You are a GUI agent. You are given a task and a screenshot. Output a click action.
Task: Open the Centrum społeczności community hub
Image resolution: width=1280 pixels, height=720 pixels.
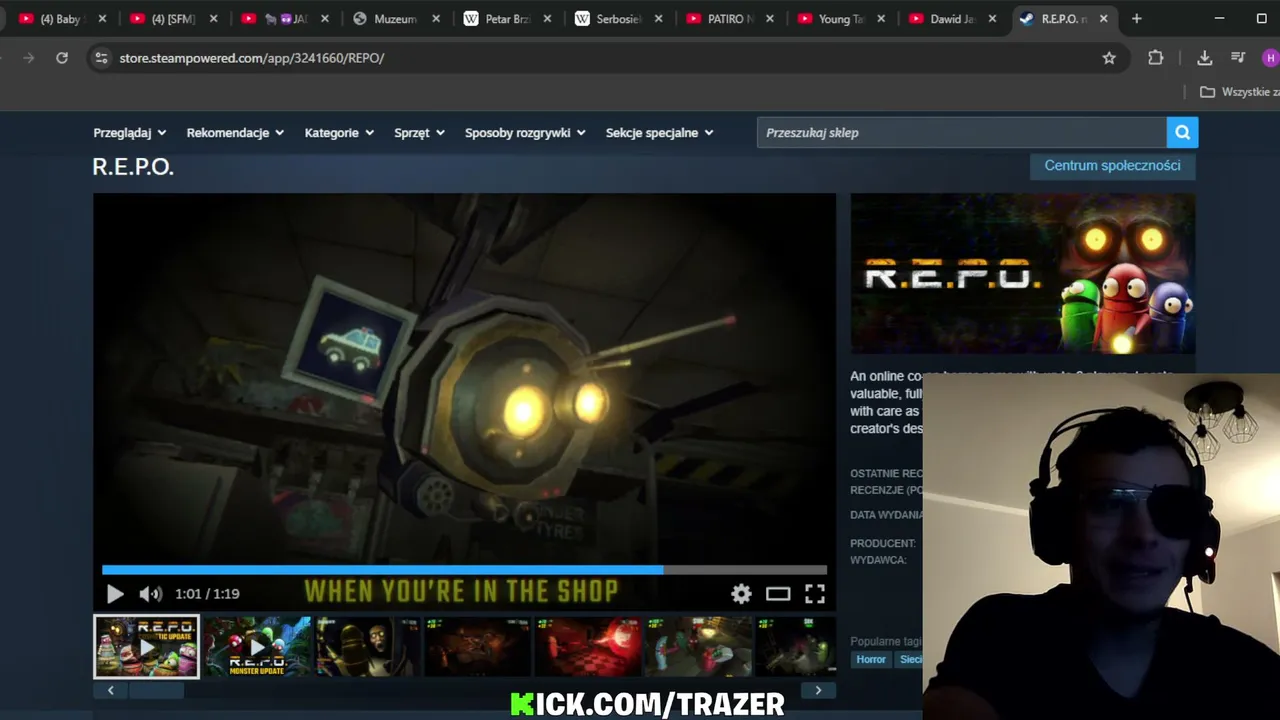click(1113, 166)
